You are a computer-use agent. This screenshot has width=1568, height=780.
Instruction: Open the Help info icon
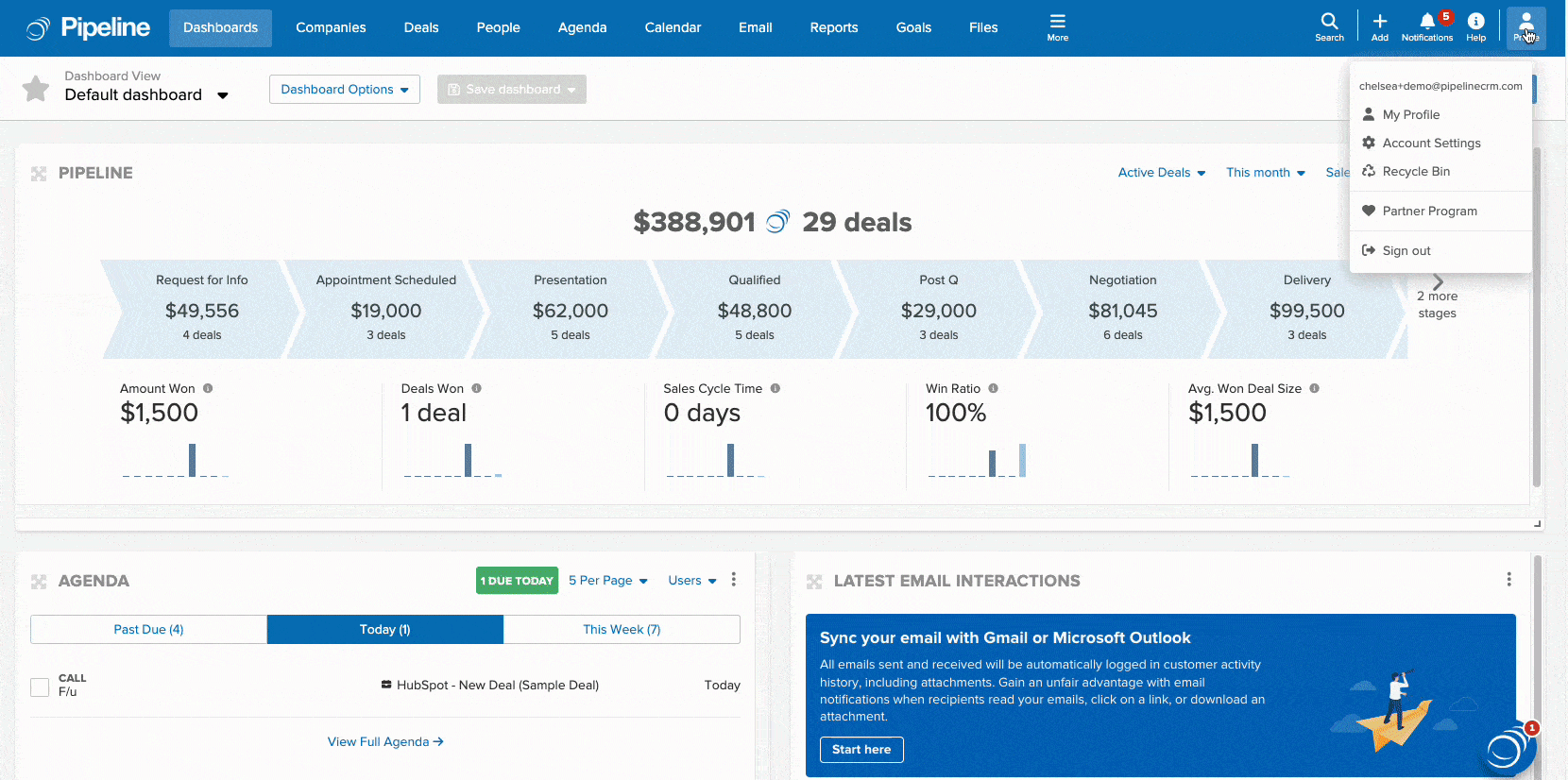click(1475, 26)
